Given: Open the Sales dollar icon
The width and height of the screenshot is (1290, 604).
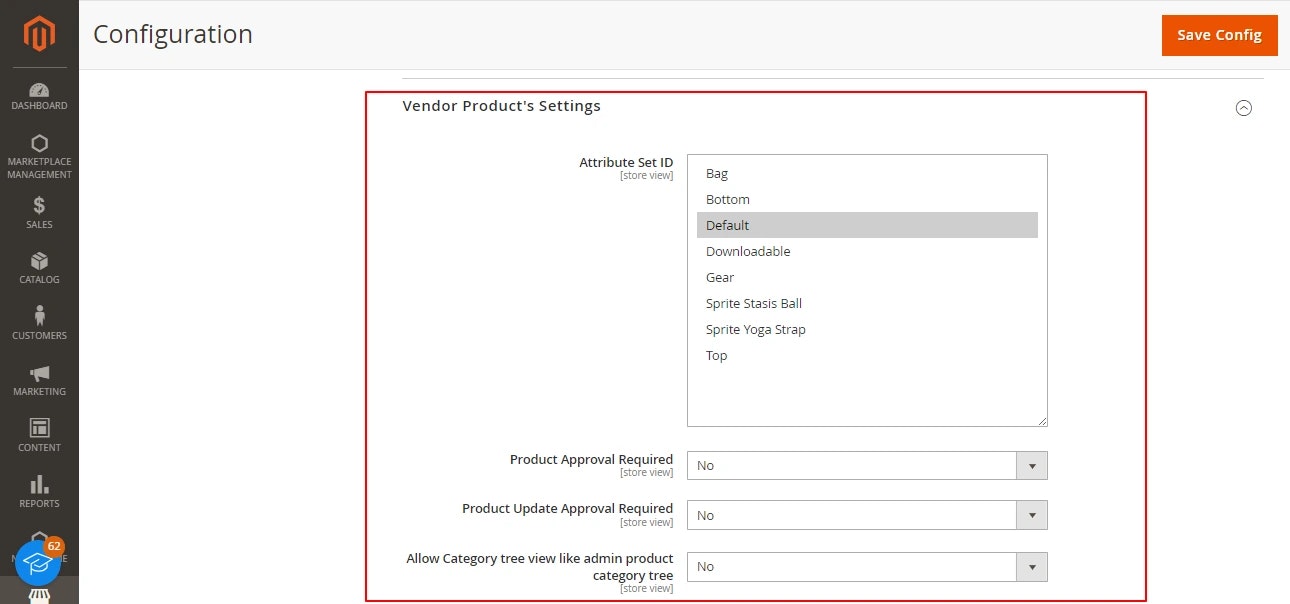Looking at the screenshot, I should click(x=39, y=205).
